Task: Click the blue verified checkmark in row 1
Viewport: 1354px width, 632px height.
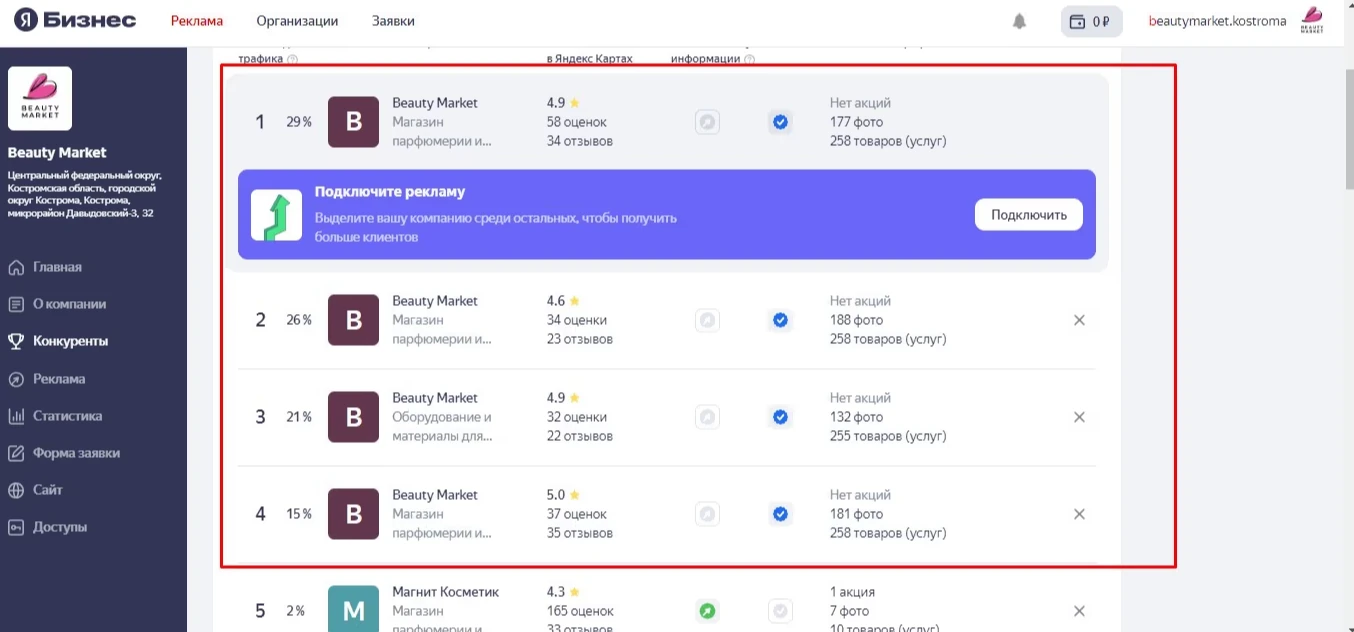Action: [781, 122]
